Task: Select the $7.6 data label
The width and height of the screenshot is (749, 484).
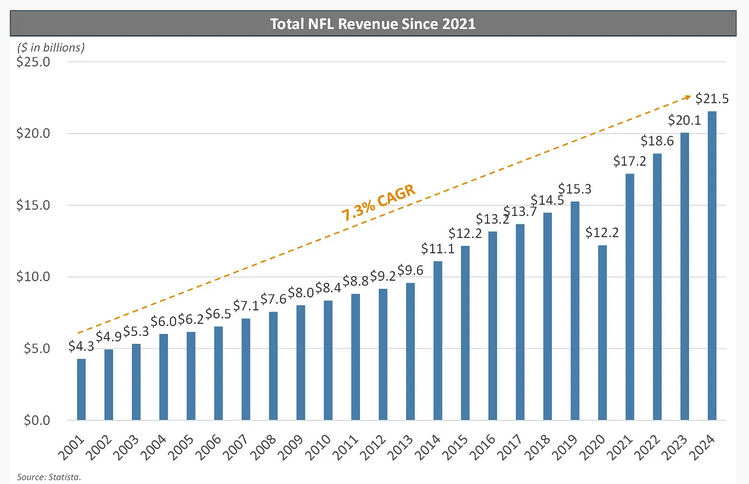Action: 273,299
